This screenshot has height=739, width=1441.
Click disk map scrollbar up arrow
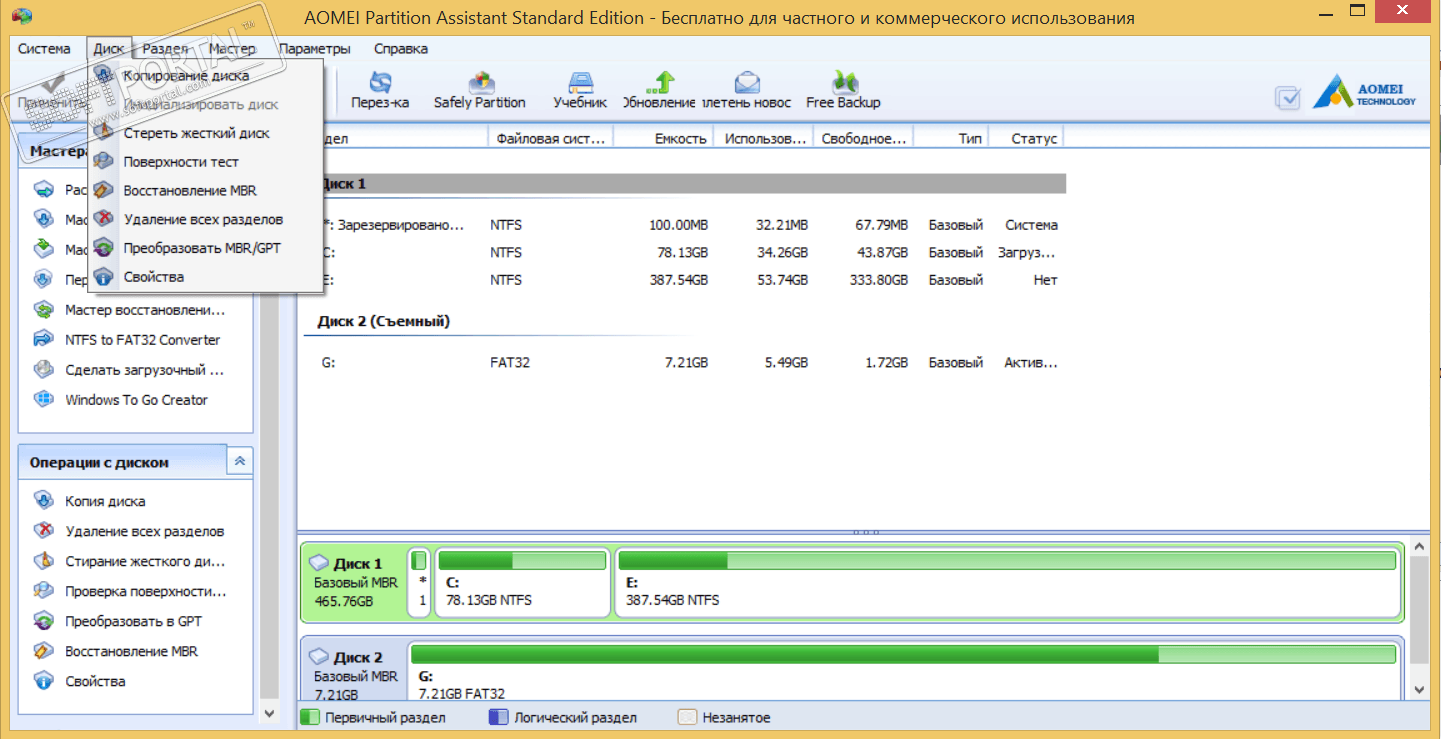[1420, 546]
